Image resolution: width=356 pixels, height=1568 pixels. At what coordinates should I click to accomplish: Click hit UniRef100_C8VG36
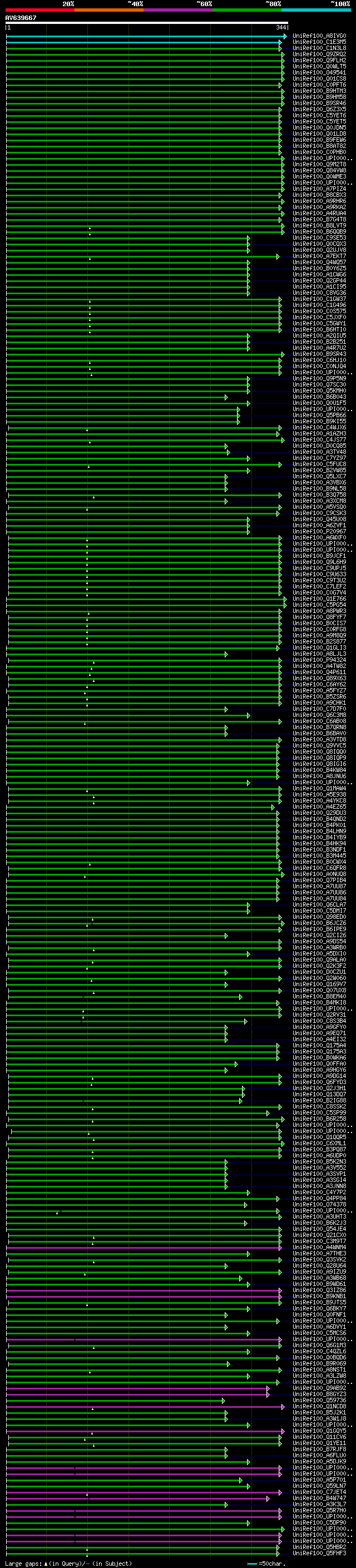pyautogui.click(x=319, y=293)
